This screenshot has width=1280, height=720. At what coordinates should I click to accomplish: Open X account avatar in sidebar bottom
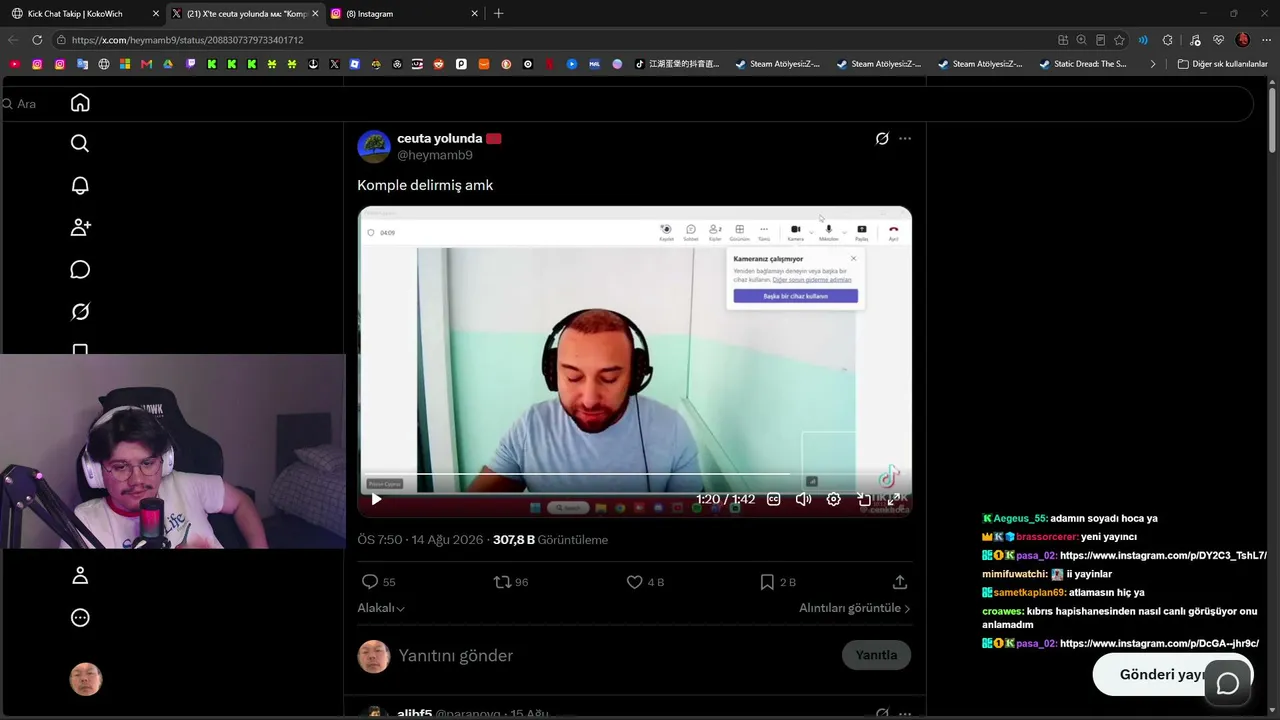point(86,679)
